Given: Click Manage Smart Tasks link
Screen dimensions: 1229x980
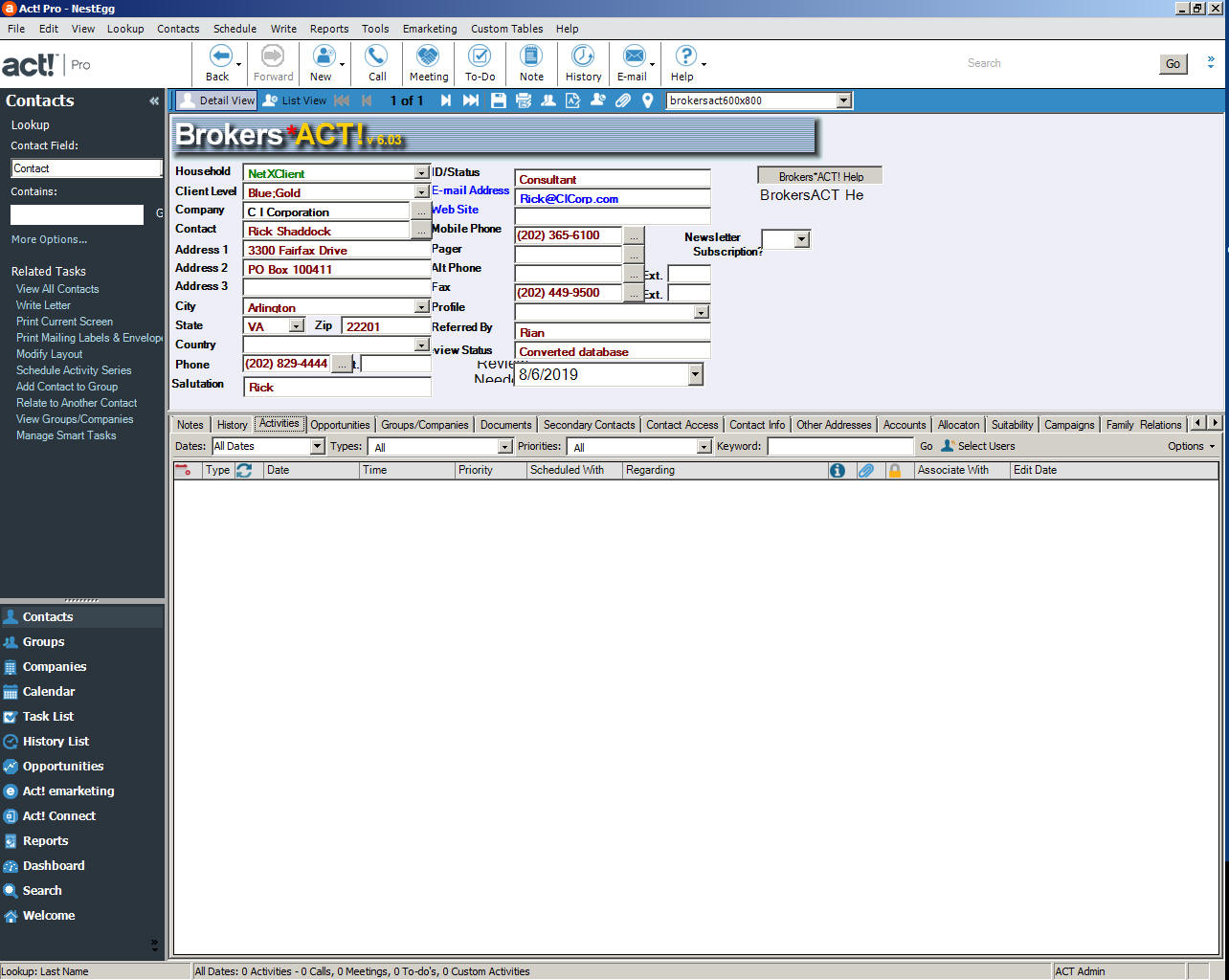Looking at the screenshot, I should pos(66,435).
